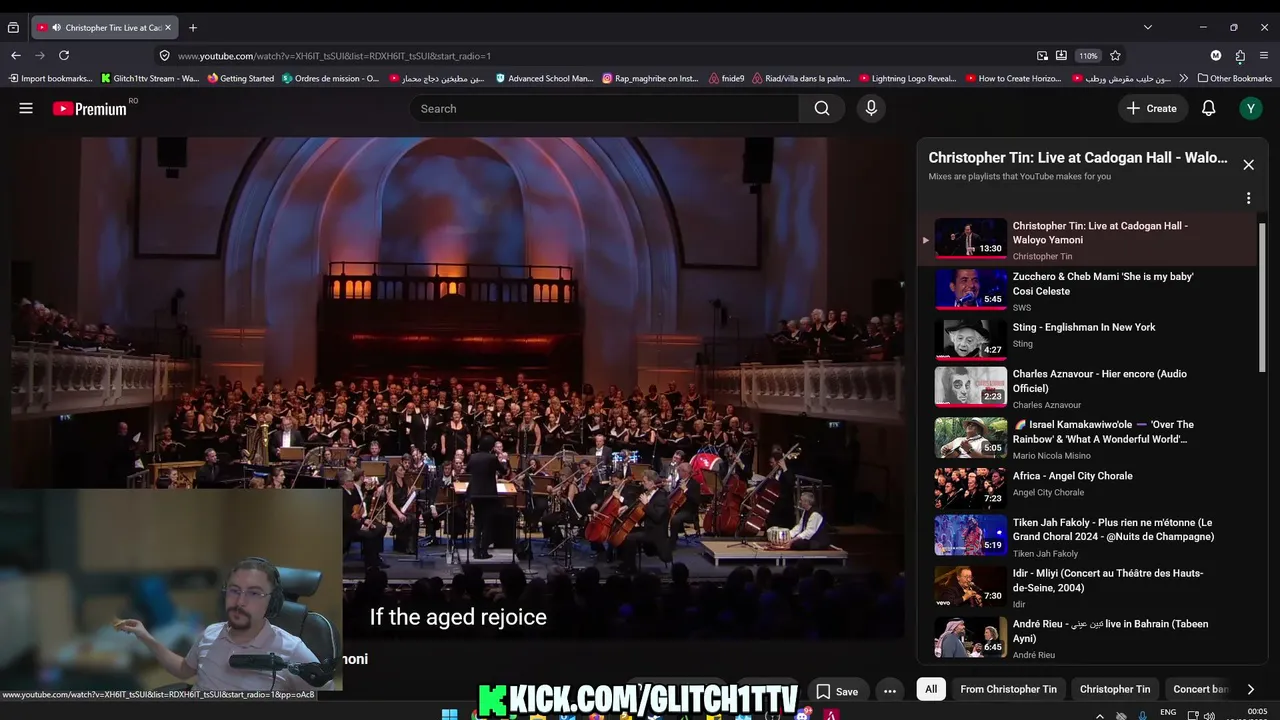Viewport: 1280px width, 720px height.
Task: Go back with browser back arrow
Action: coord(16,56)
